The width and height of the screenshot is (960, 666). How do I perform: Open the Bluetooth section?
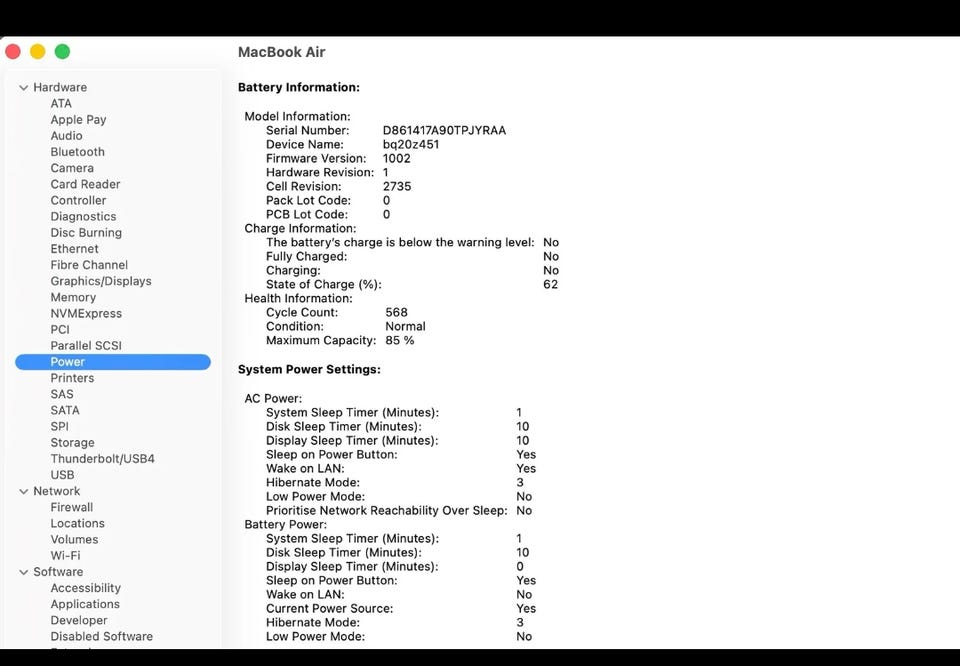77,152
